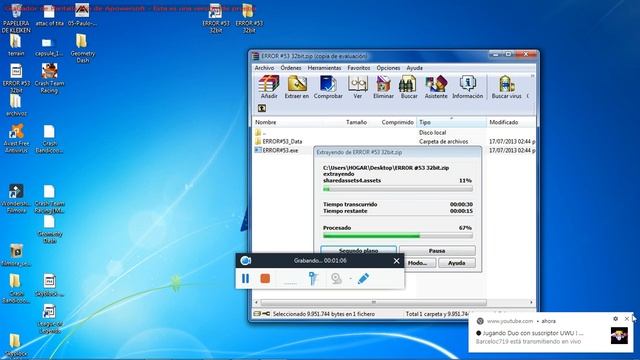
Task: Click the Segundo plano button
Action: pyautogui.click(x=358, y=249)
